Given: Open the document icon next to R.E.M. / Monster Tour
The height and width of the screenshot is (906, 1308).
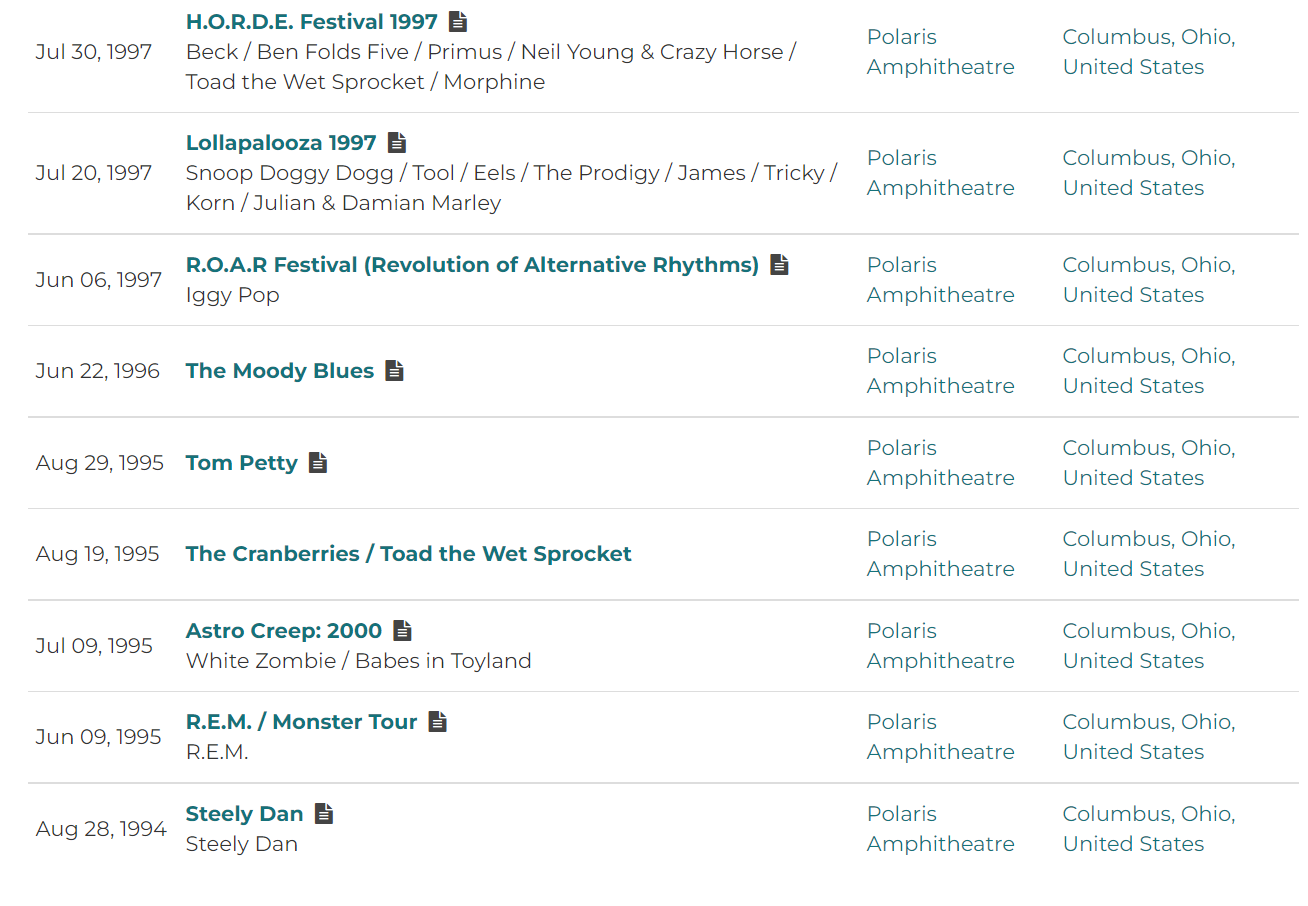Looking at the screenshot, I should (437, 722).
